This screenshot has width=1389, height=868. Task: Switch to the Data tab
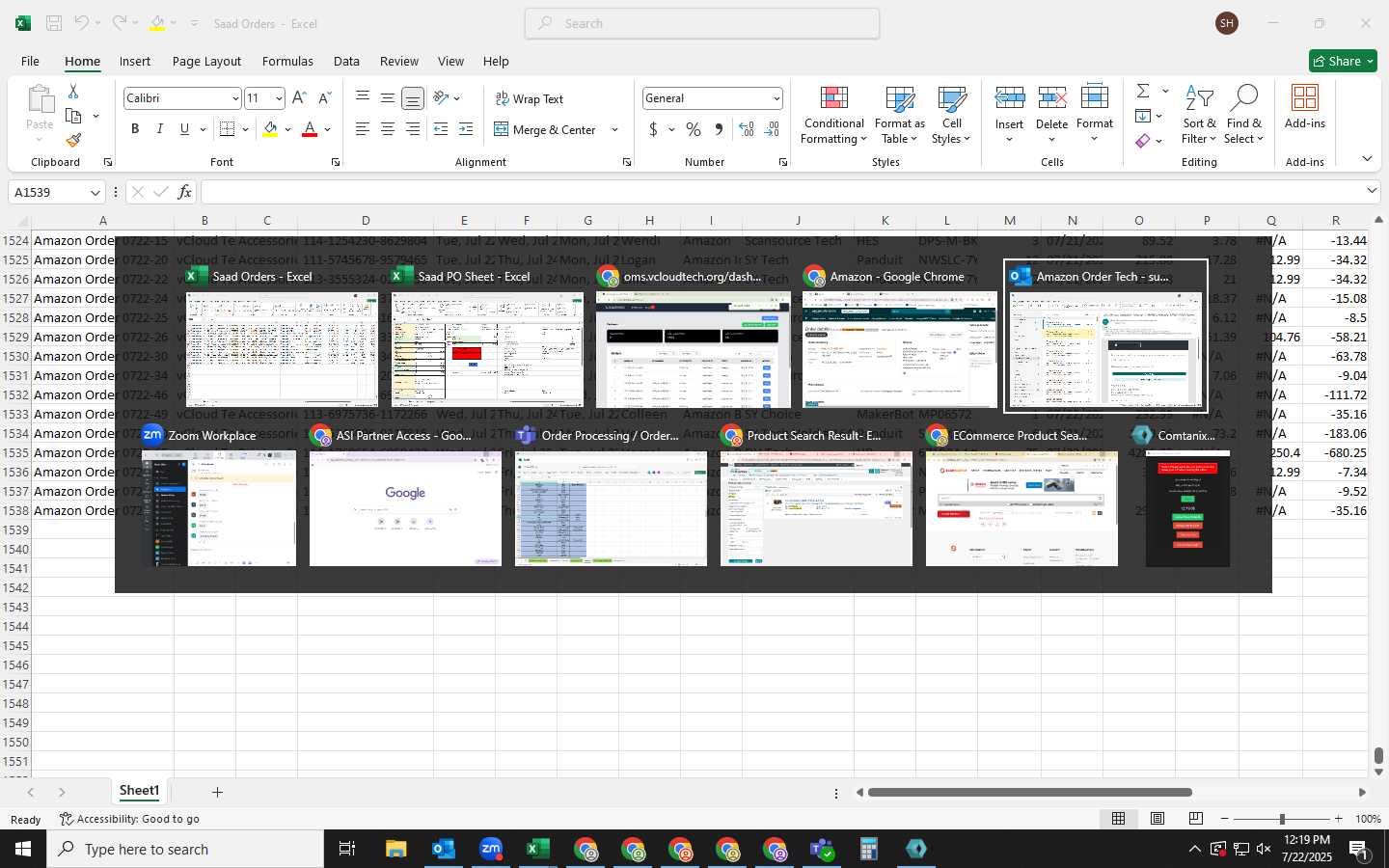click(x=346, y=61)
